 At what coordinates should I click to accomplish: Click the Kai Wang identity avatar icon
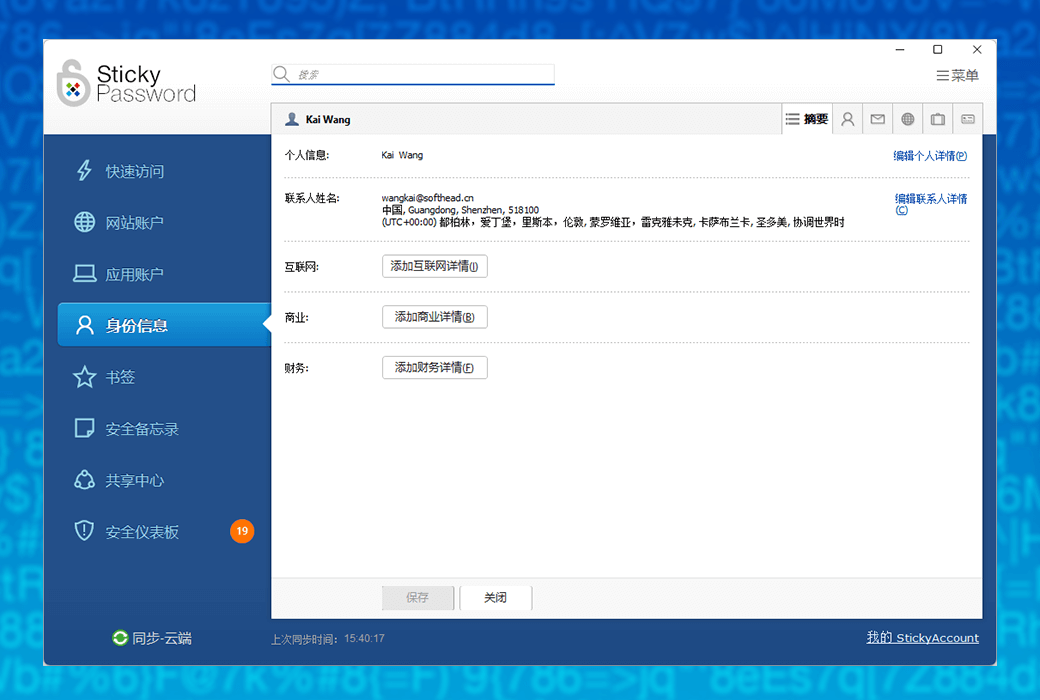pyautogui.click(x=292, y=119)
